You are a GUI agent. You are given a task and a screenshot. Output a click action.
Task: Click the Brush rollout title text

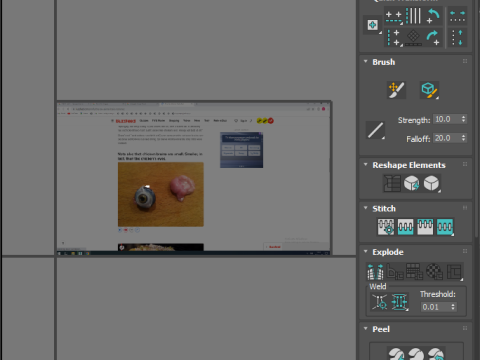(x=384, y=62)
